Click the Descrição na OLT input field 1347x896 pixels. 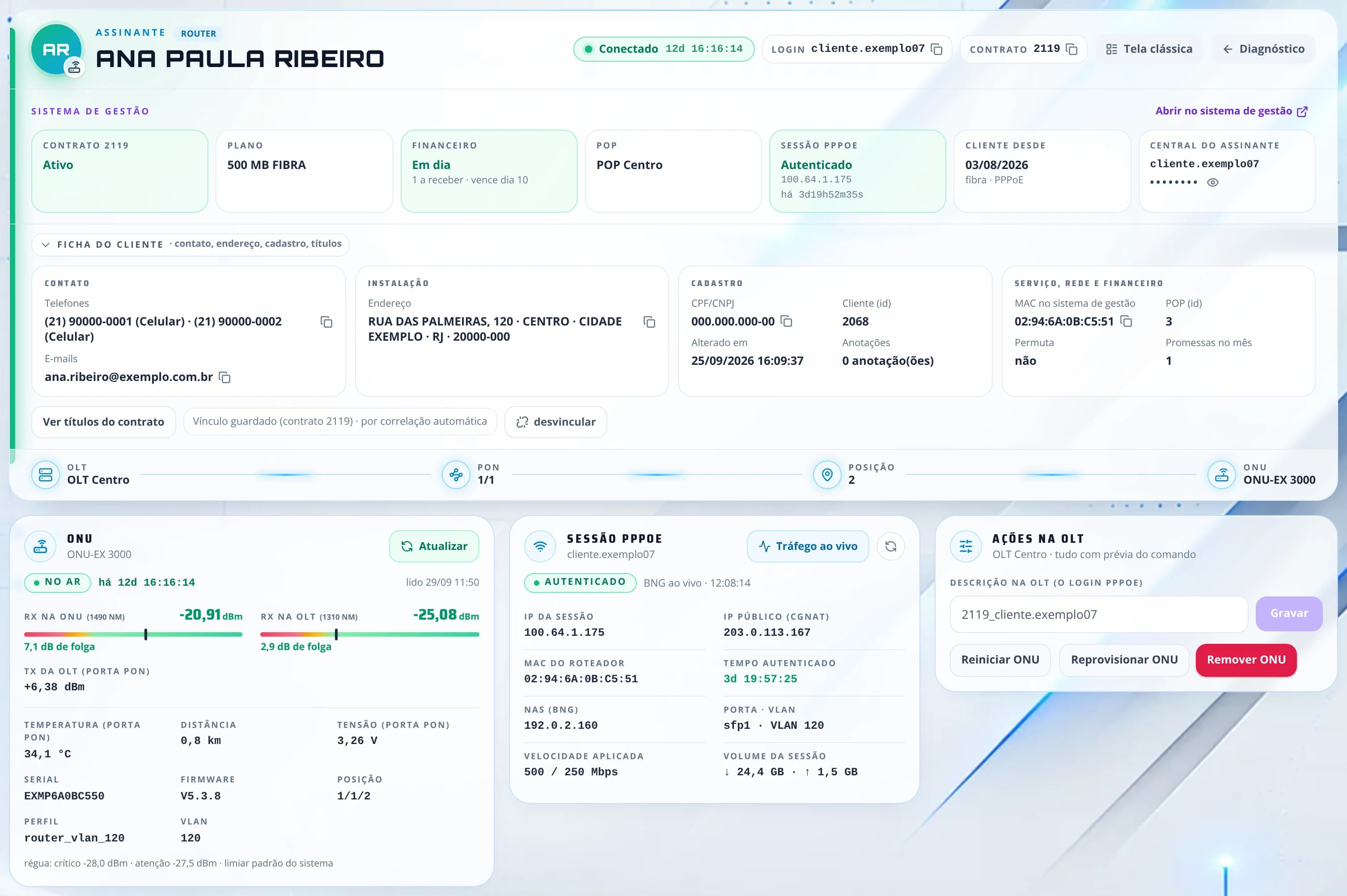(1098, 614)
